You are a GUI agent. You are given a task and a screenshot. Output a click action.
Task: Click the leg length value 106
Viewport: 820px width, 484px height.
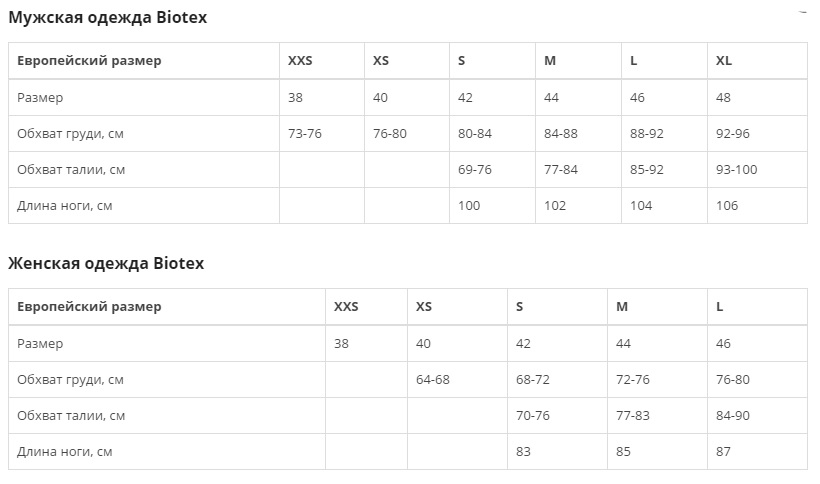[727, 206]
